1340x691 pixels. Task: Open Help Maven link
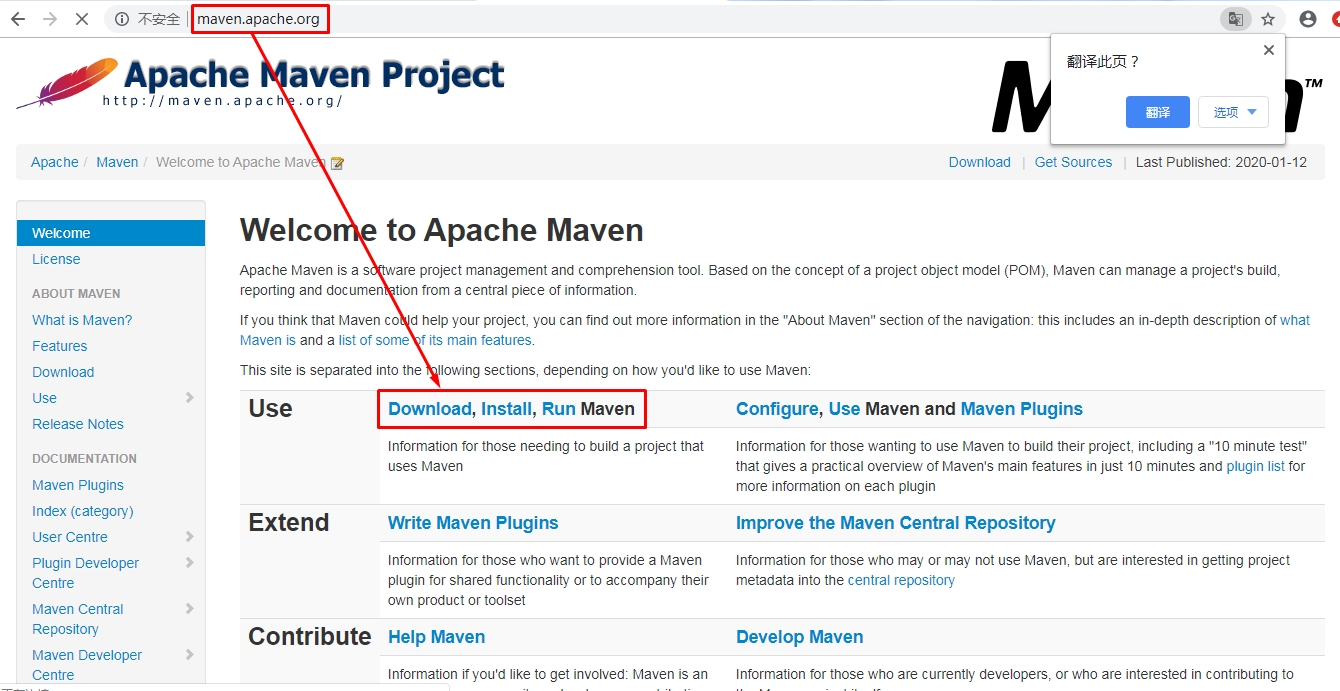[x=436, y=636]
